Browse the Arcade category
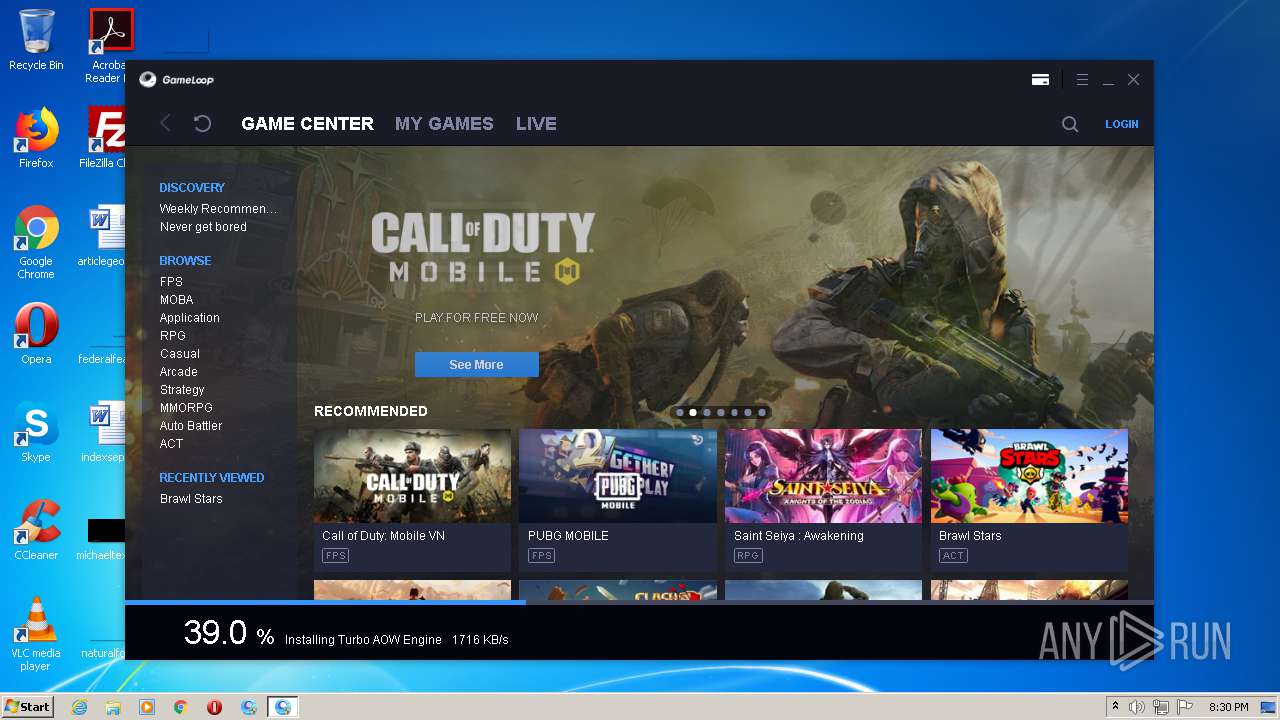Screen dimensions: 1280x720 [x=178, y=372]
